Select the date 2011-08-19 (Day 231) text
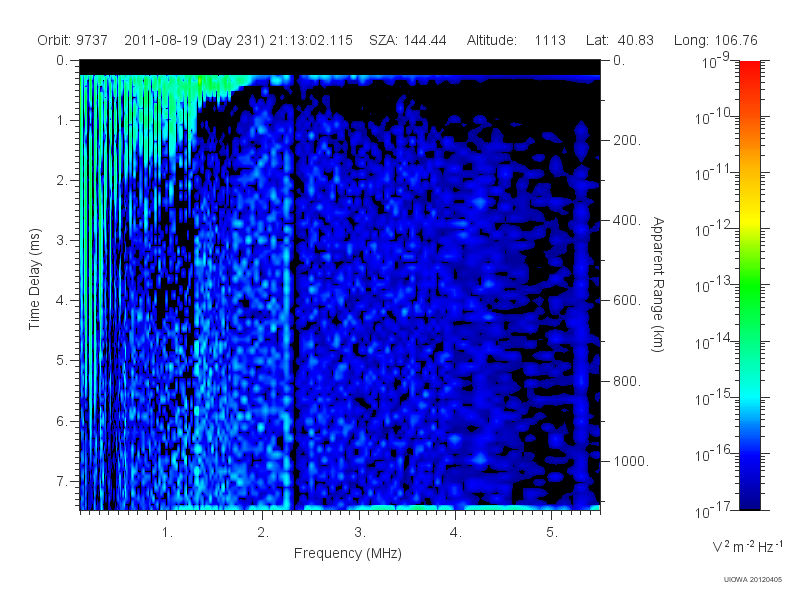Screen dimensions: 800x600 point(194,40)
